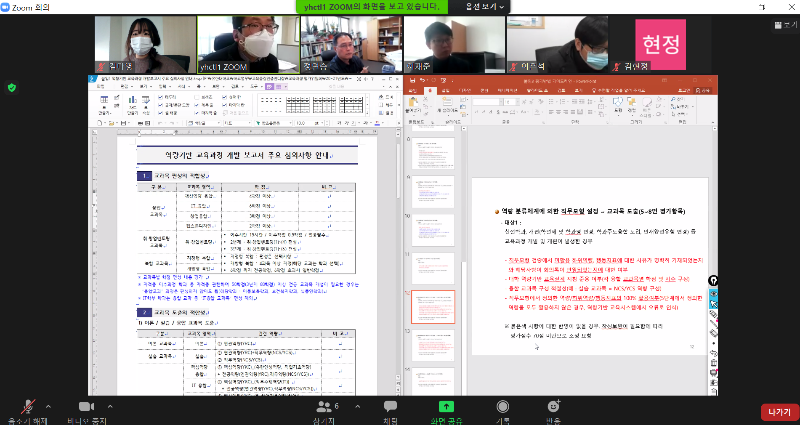Click the 보기 view button at top right
Screen dimensions: 800x425
click(x=786, y=24)
